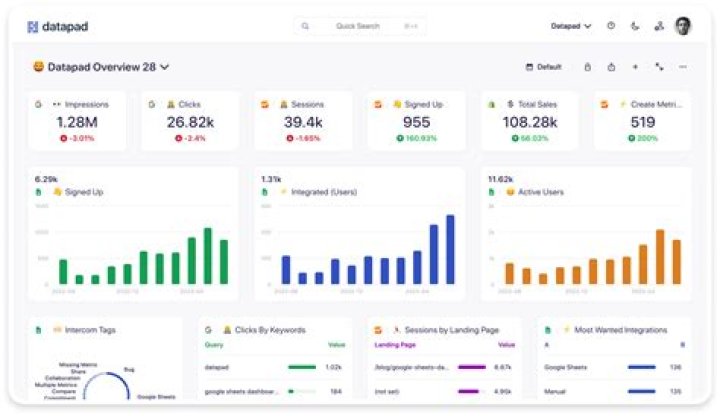Open the team members icon in header

pos(659,26)
